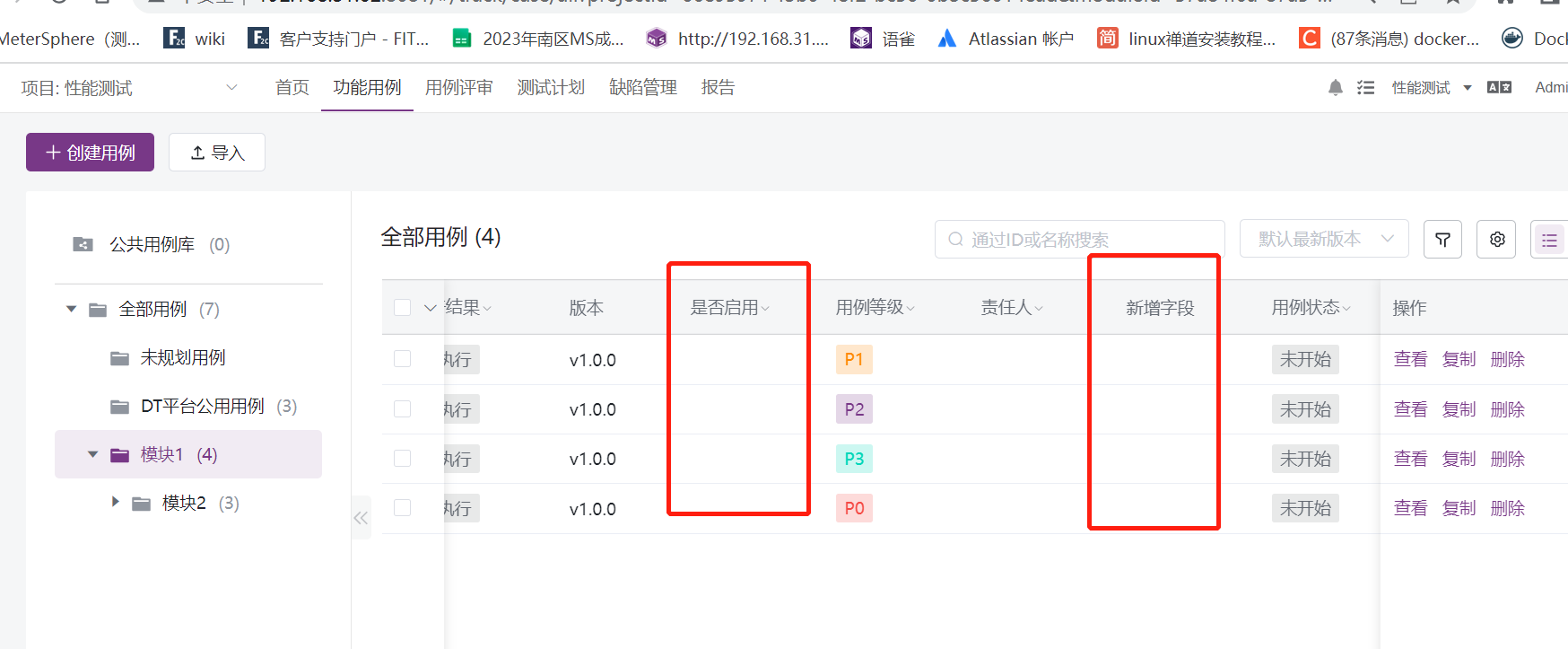Check the P1 case row checkbox
Screen dimensions: 1568x649
403,359
